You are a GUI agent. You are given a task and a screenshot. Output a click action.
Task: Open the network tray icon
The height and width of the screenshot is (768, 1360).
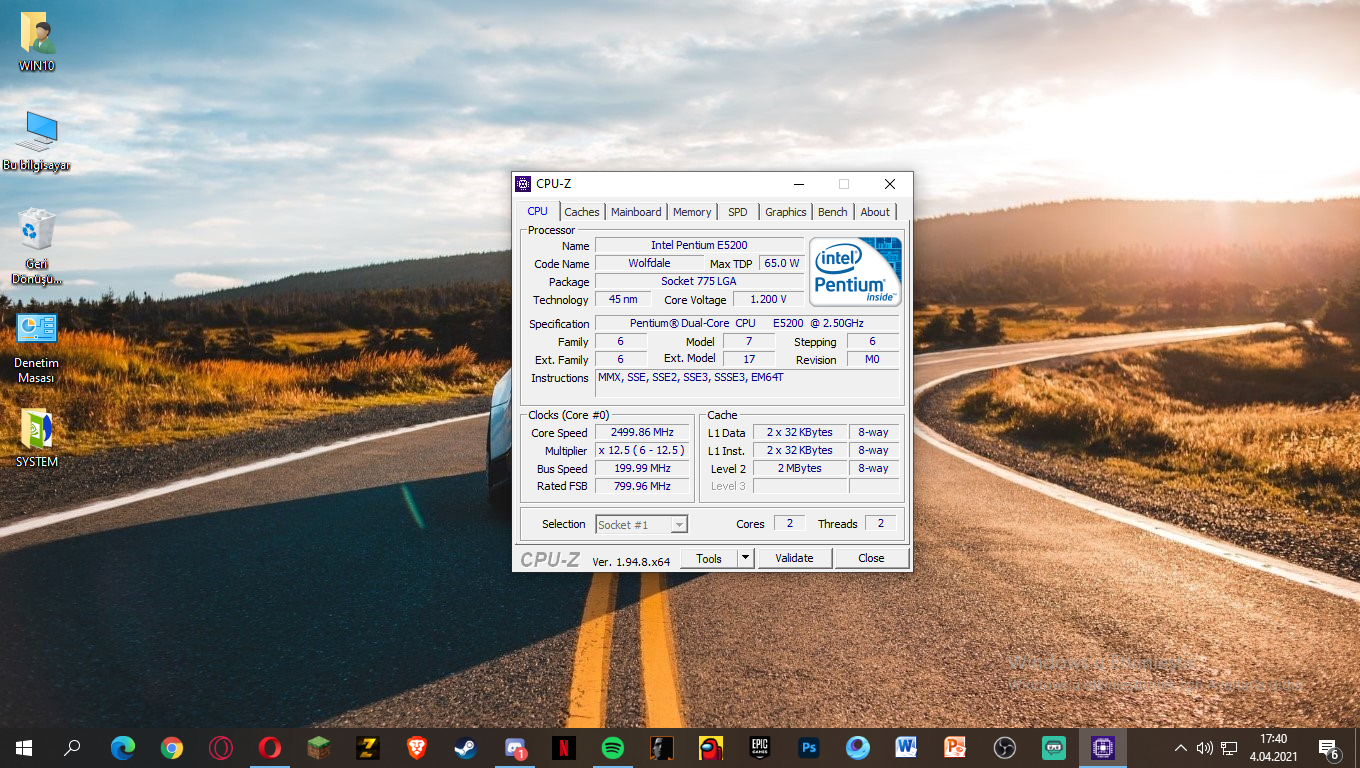1229,748
